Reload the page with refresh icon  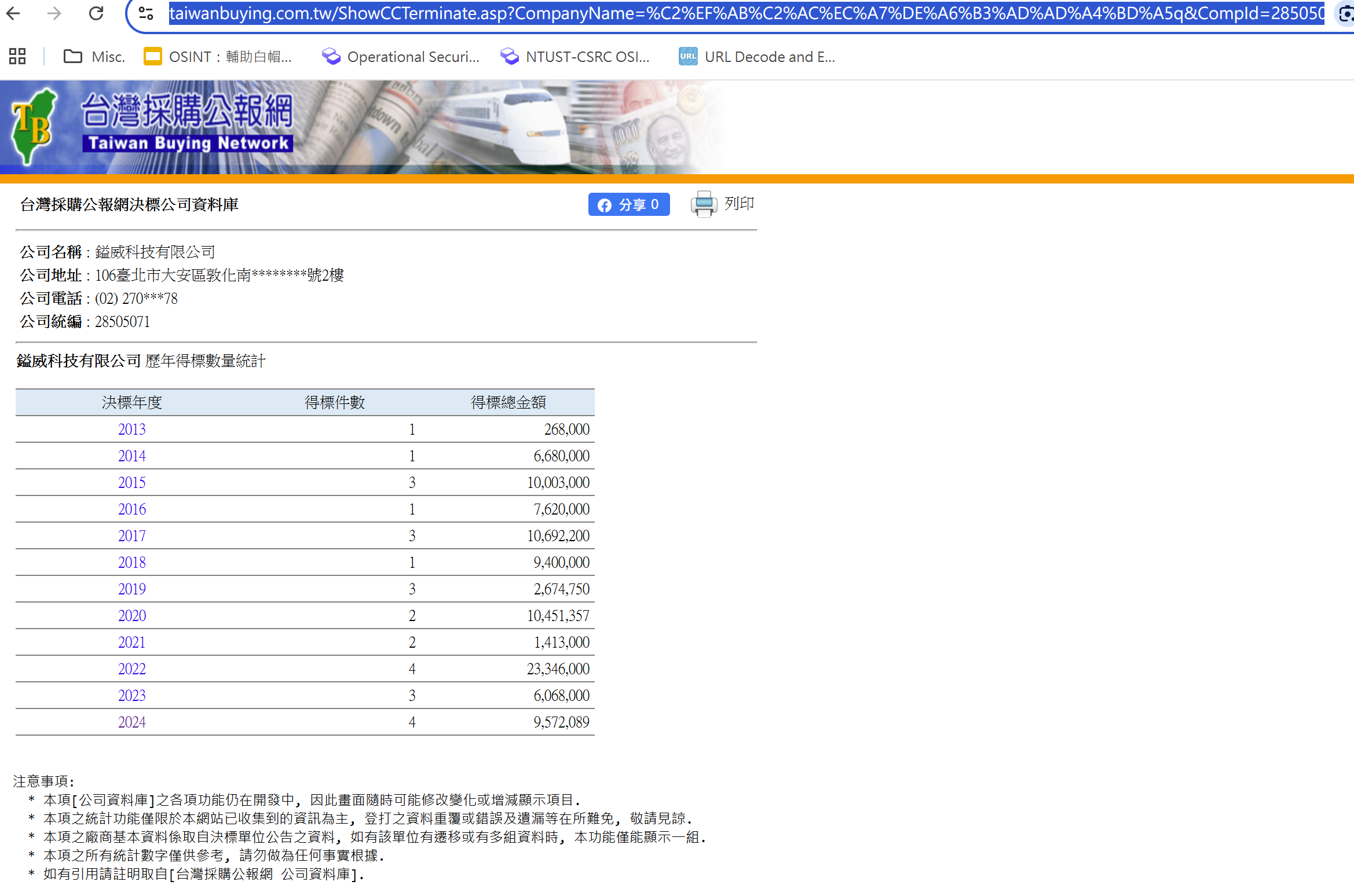tap(96, 13)
